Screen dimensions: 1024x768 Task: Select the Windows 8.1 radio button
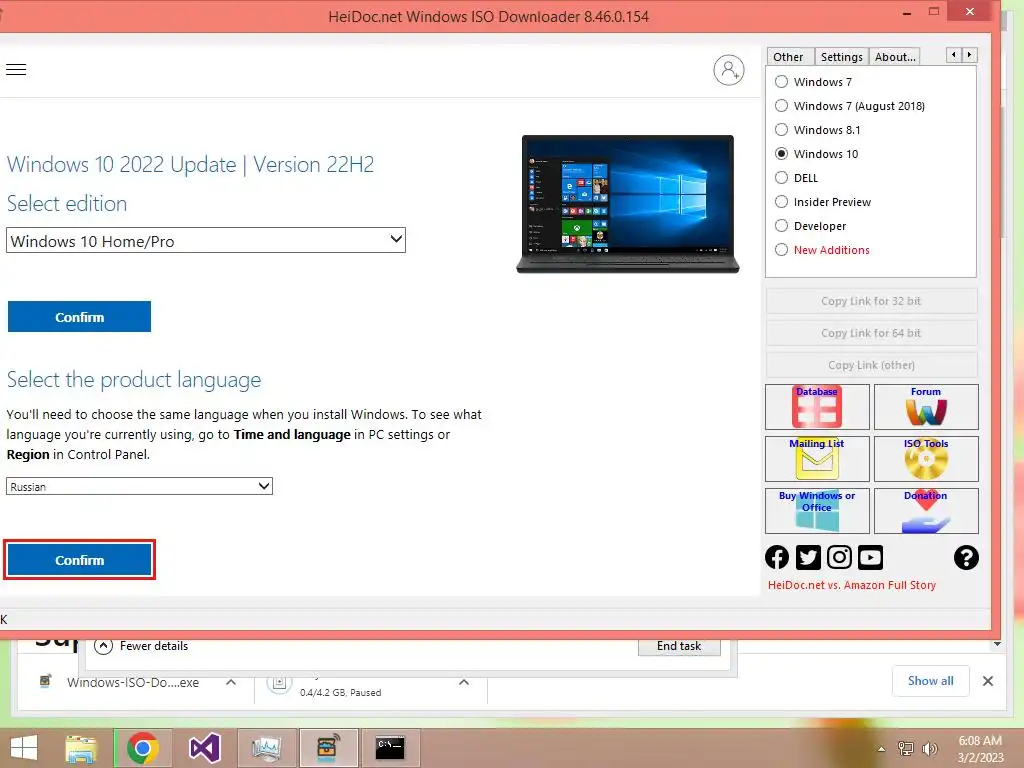[x=781, y=130]
